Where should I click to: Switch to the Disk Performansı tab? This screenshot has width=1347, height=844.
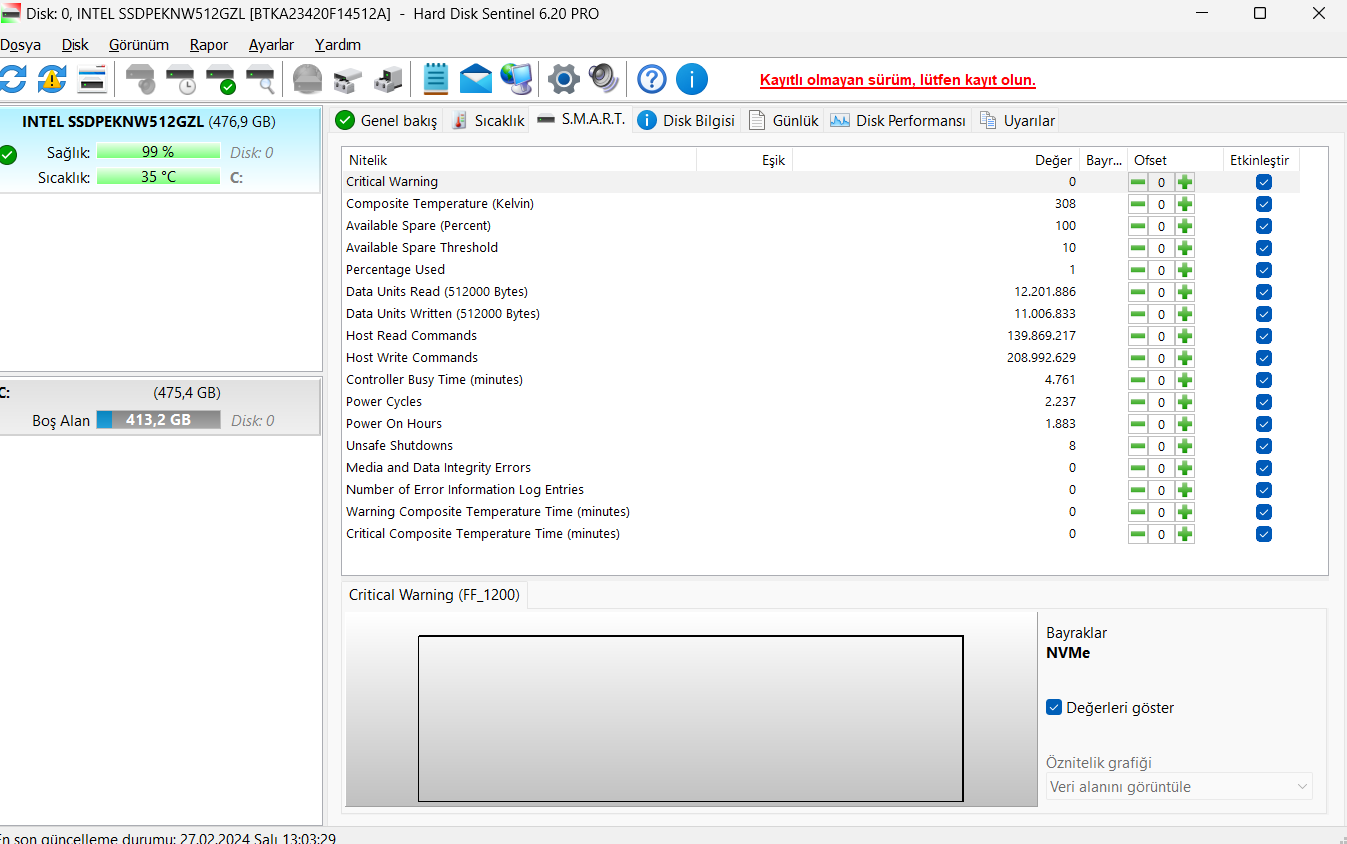[x=898, y=120]
